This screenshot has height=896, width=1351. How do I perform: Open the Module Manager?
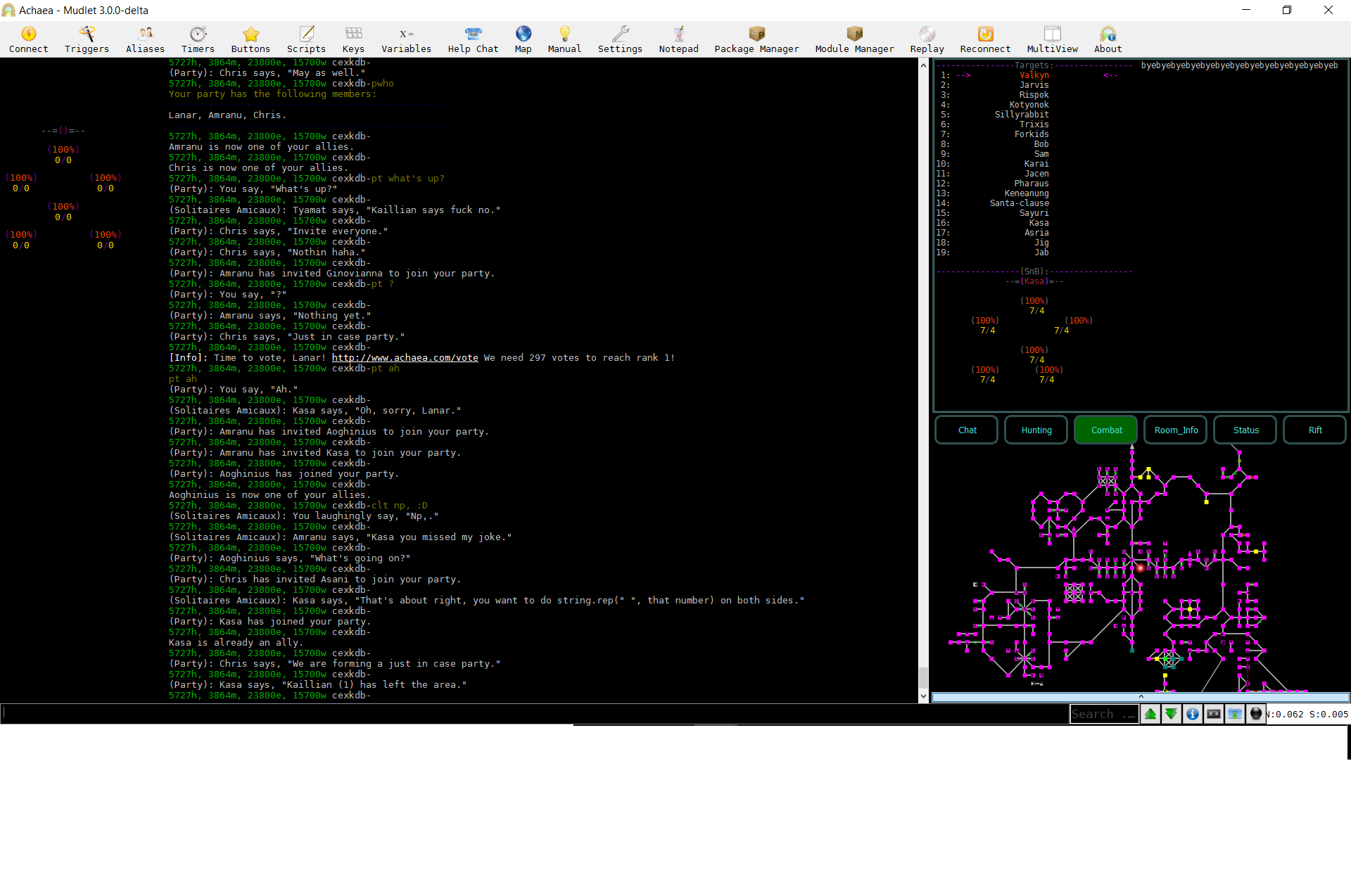pos(854,39)
